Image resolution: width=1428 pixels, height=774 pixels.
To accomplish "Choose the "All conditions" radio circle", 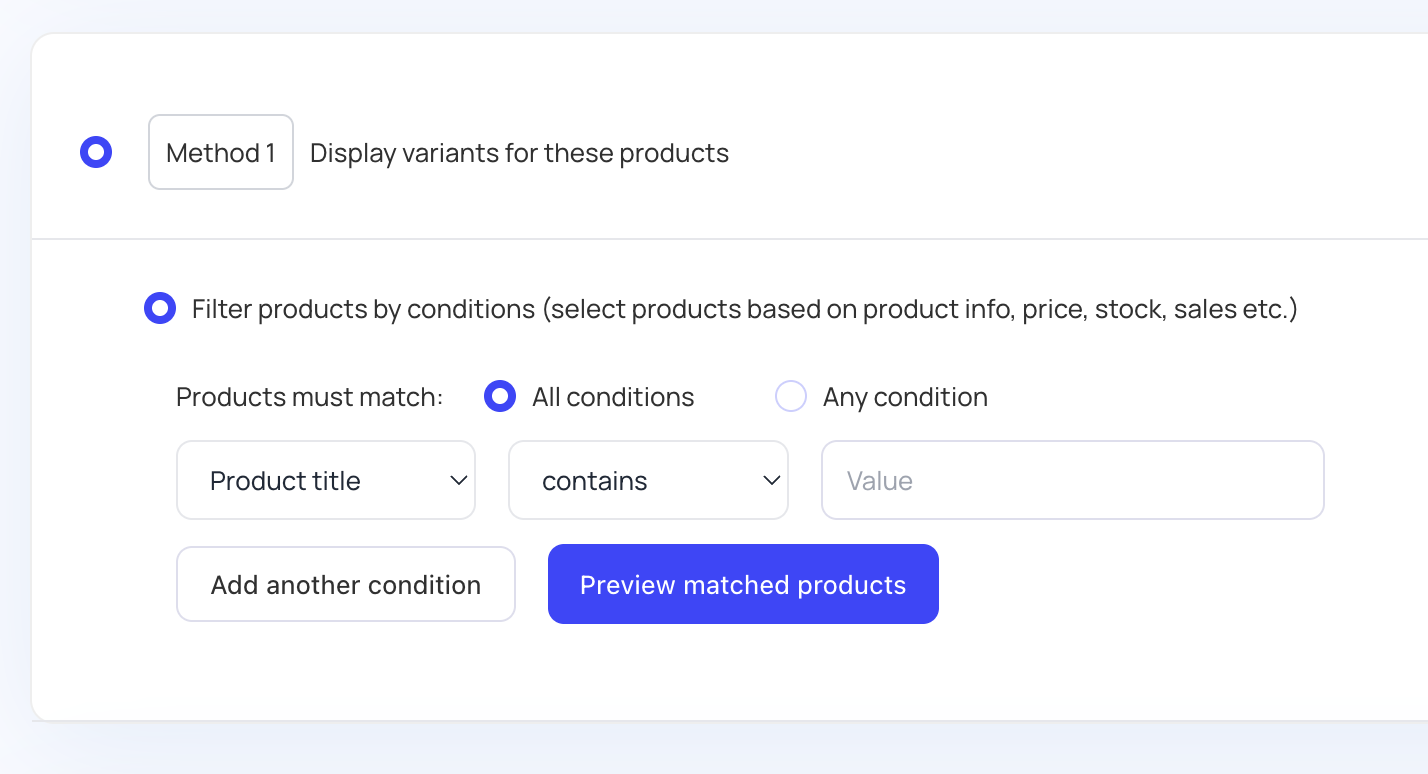I will pos(500,397).
